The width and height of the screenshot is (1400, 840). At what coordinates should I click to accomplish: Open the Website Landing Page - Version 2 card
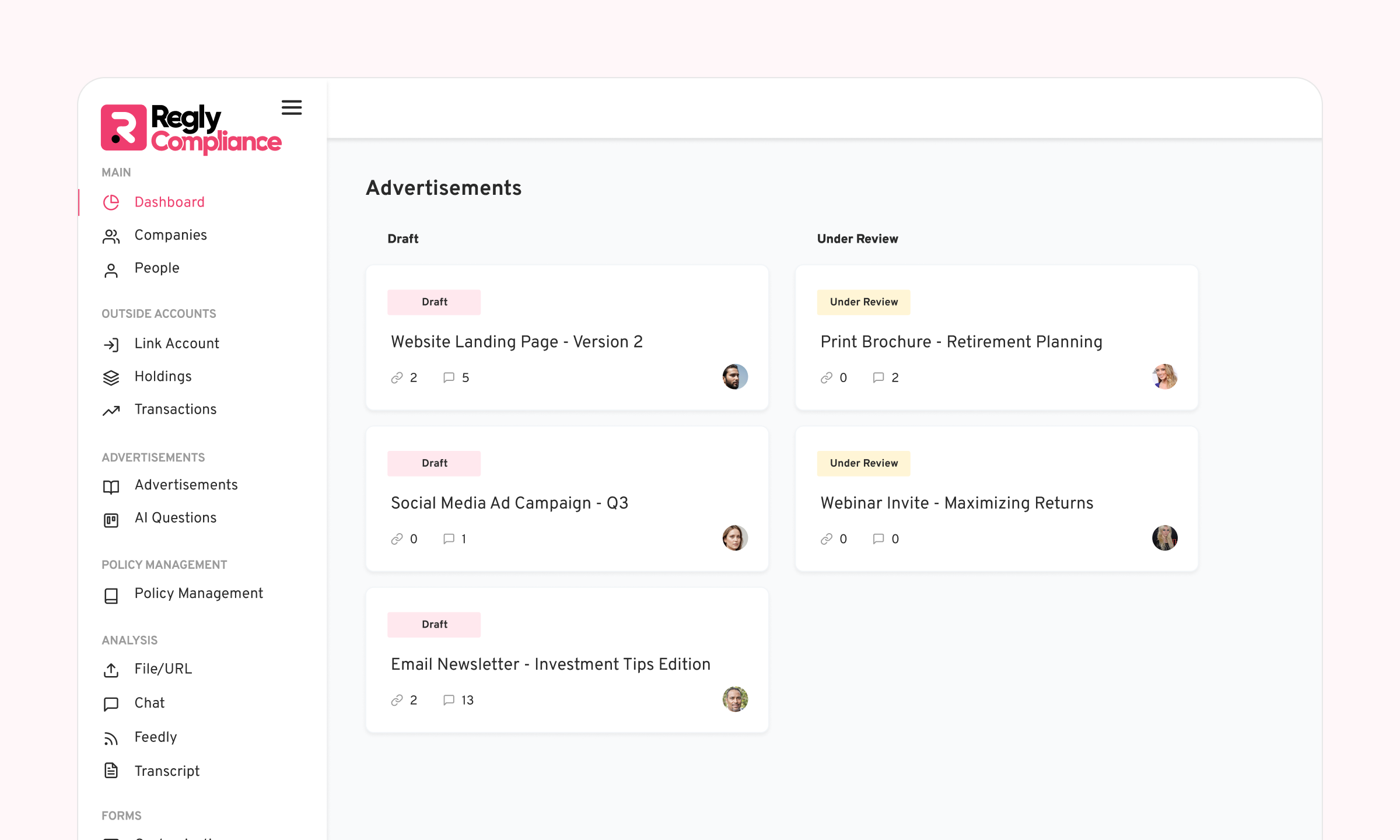pyautogui.click(x=516, y=342)
